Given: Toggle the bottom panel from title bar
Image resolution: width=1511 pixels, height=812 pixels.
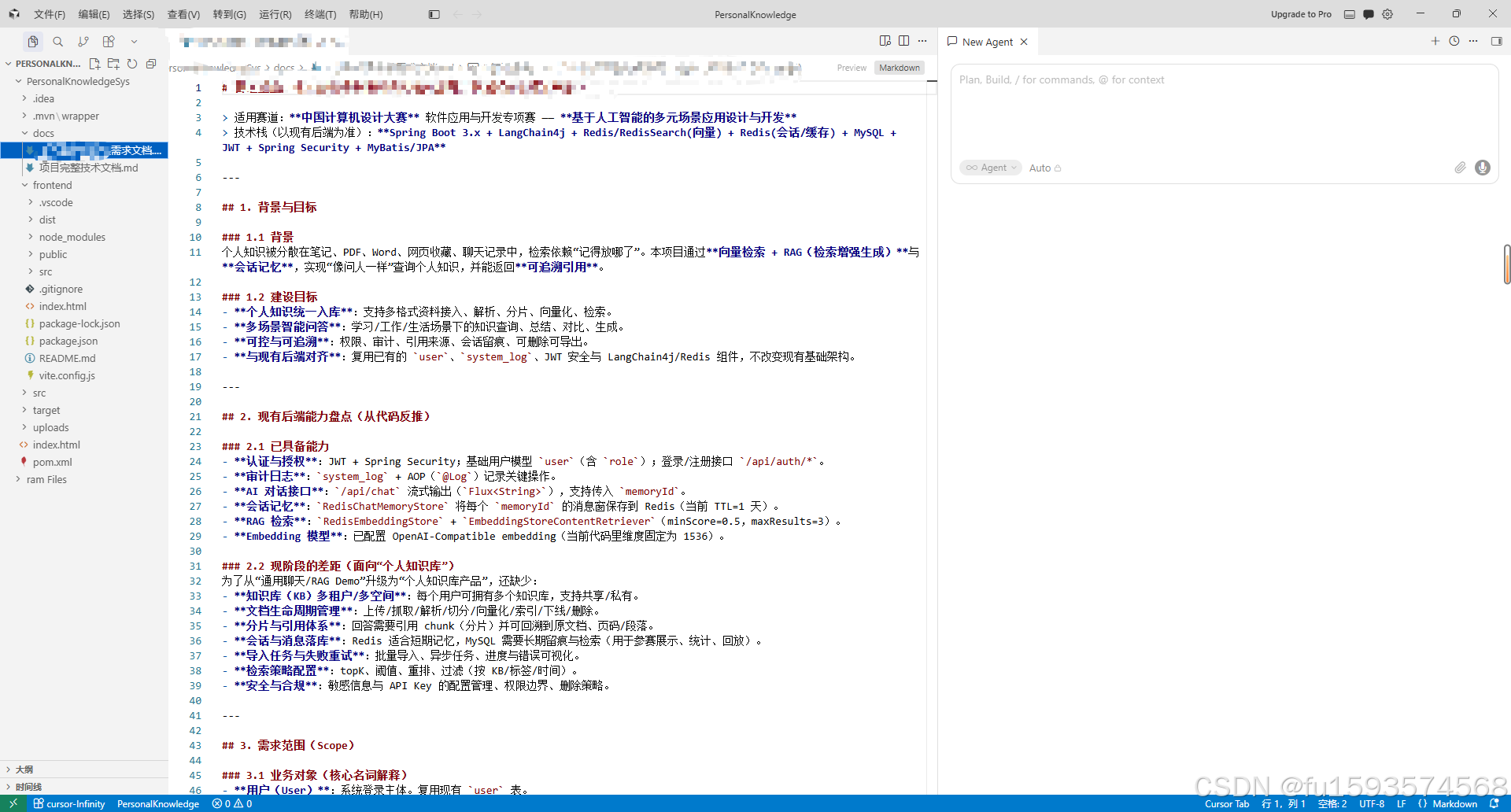Looking at the screenshot, I should (x=1350, y=14).
